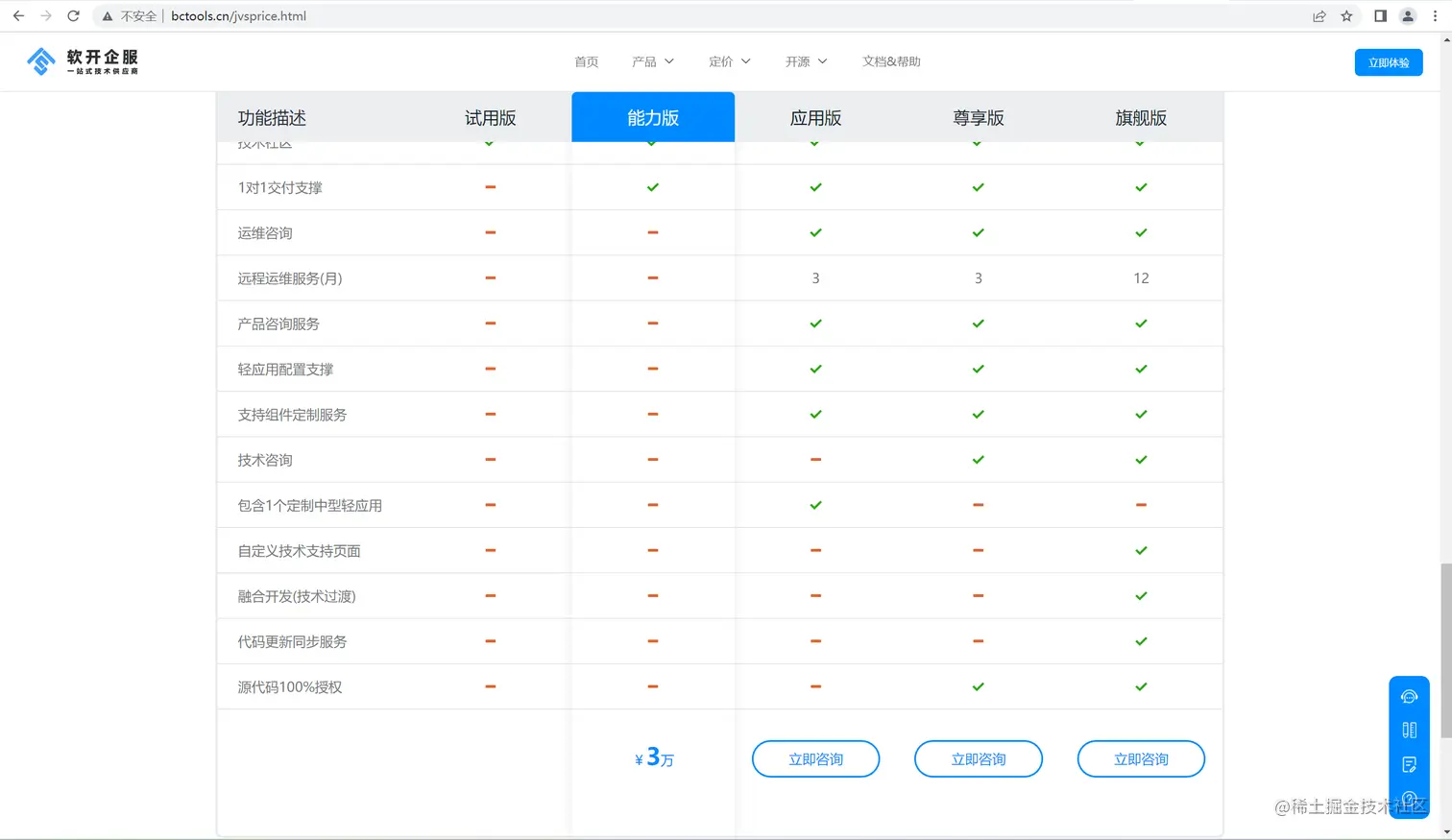The image size is (1452, 840).
Task: Click the ¥3万 price for 能力版
Action: coord(654,758)
